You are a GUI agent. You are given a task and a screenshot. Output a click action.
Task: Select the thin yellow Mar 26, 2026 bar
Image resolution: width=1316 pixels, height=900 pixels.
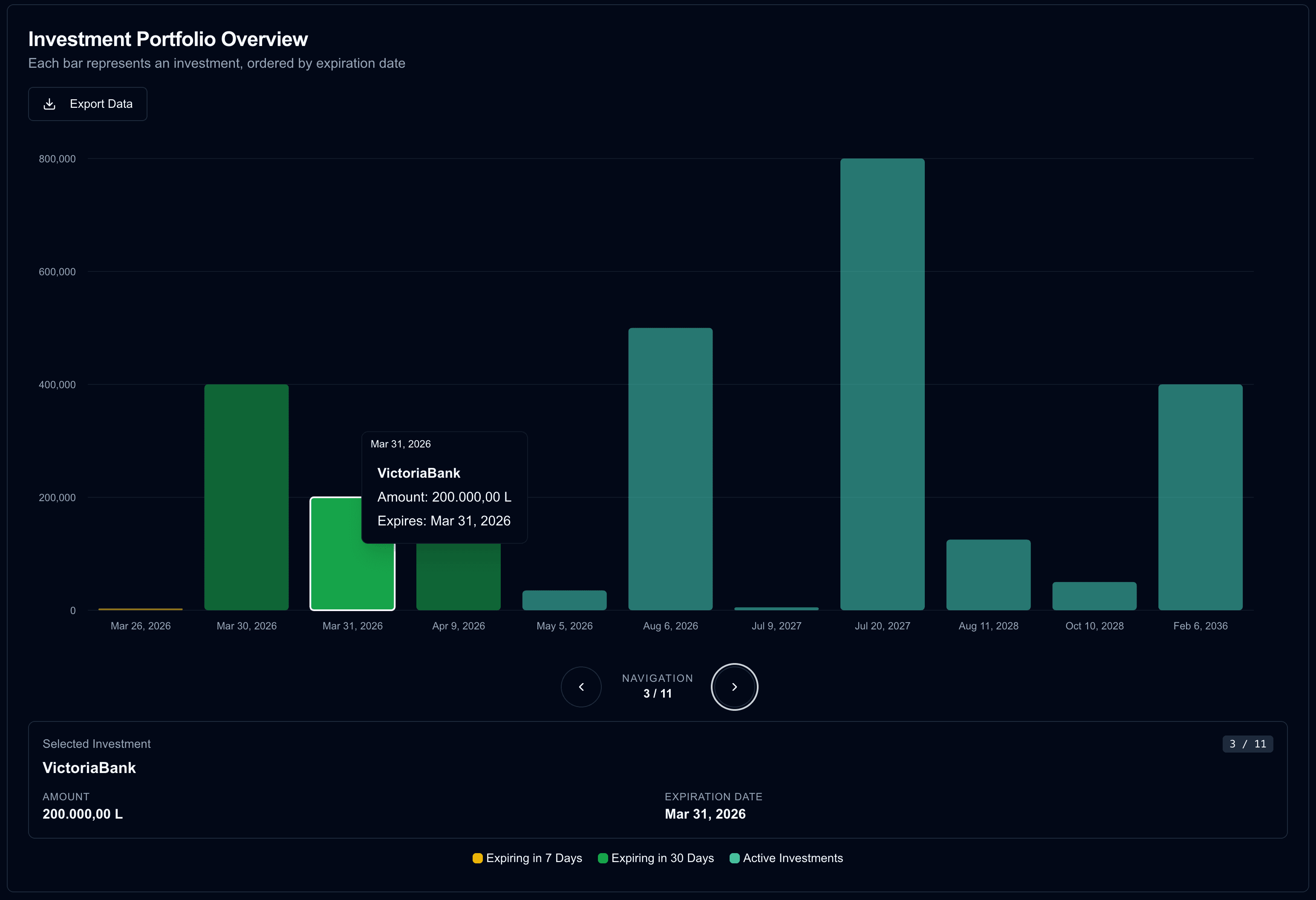coord(141,609)
